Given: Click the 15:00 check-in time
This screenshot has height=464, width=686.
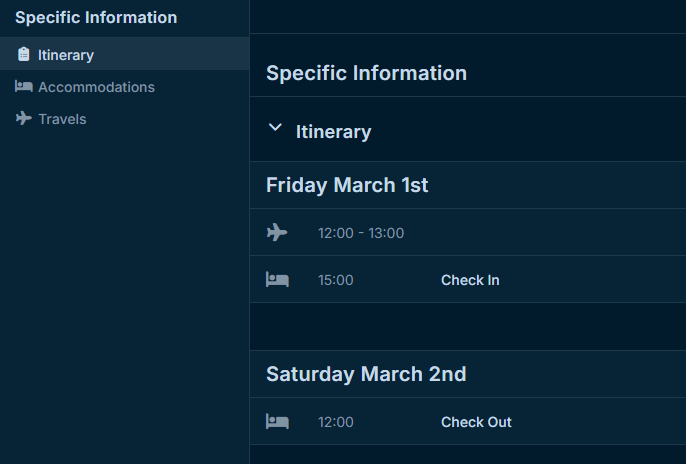Looking at the screenshot, I should pyautogui.click(x=336, y=280).
